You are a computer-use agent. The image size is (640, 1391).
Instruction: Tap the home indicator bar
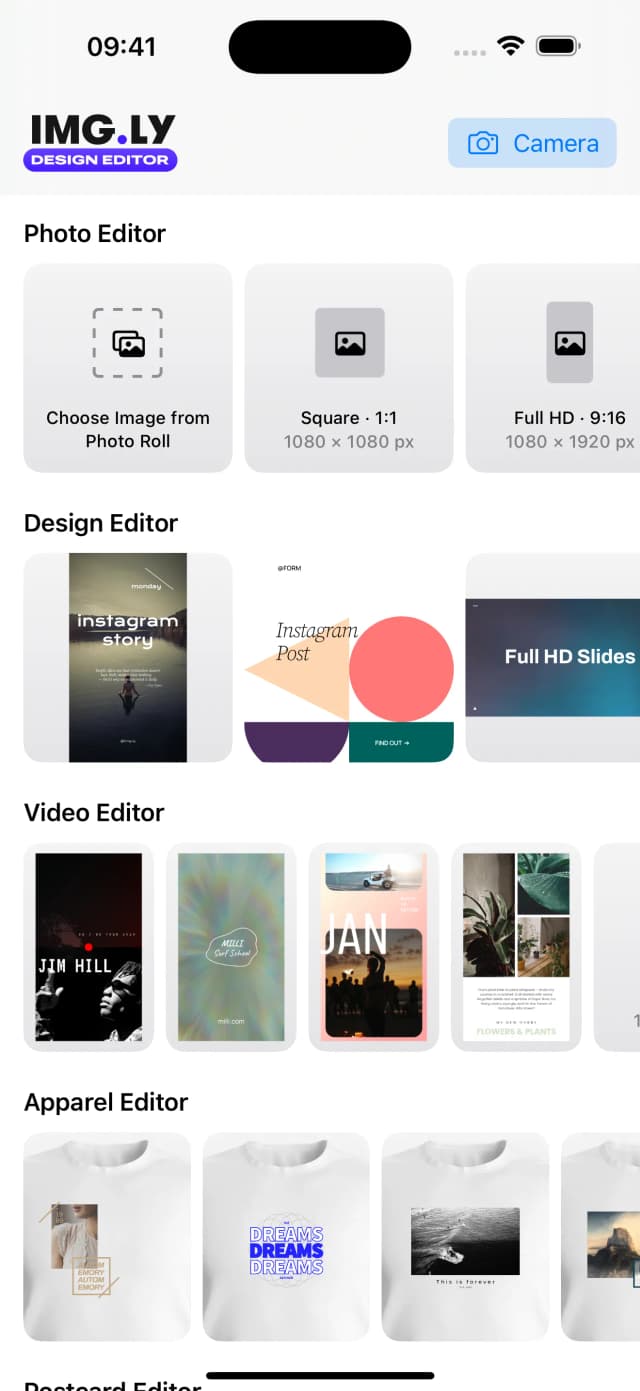(x=320, y=1376)
